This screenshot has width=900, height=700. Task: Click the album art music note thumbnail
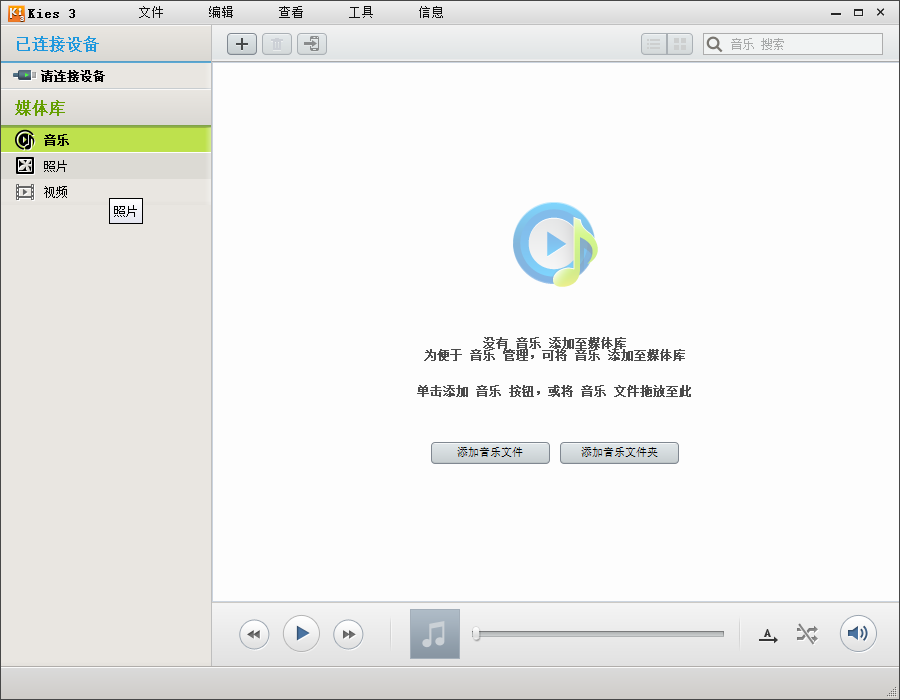[x=435, y=634]
